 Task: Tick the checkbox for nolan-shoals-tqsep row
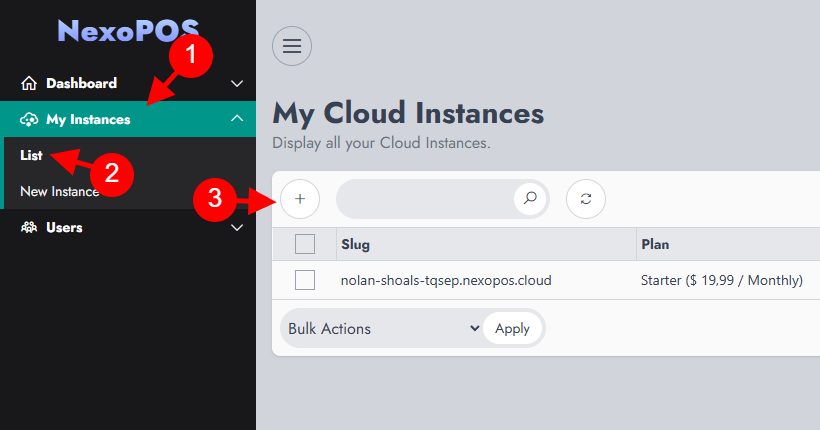305,280
